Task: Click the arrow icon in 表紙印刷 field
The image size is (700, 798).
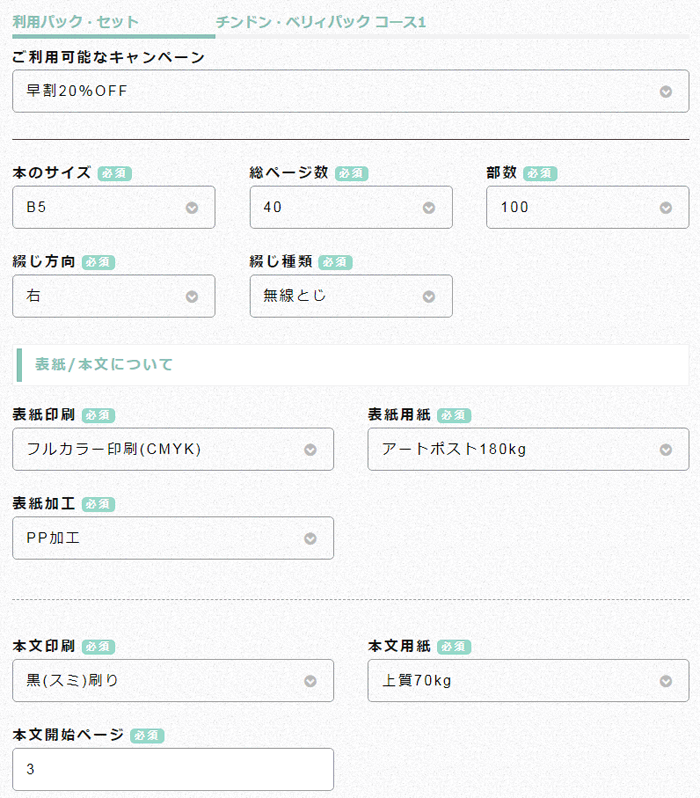Action: 310,450
